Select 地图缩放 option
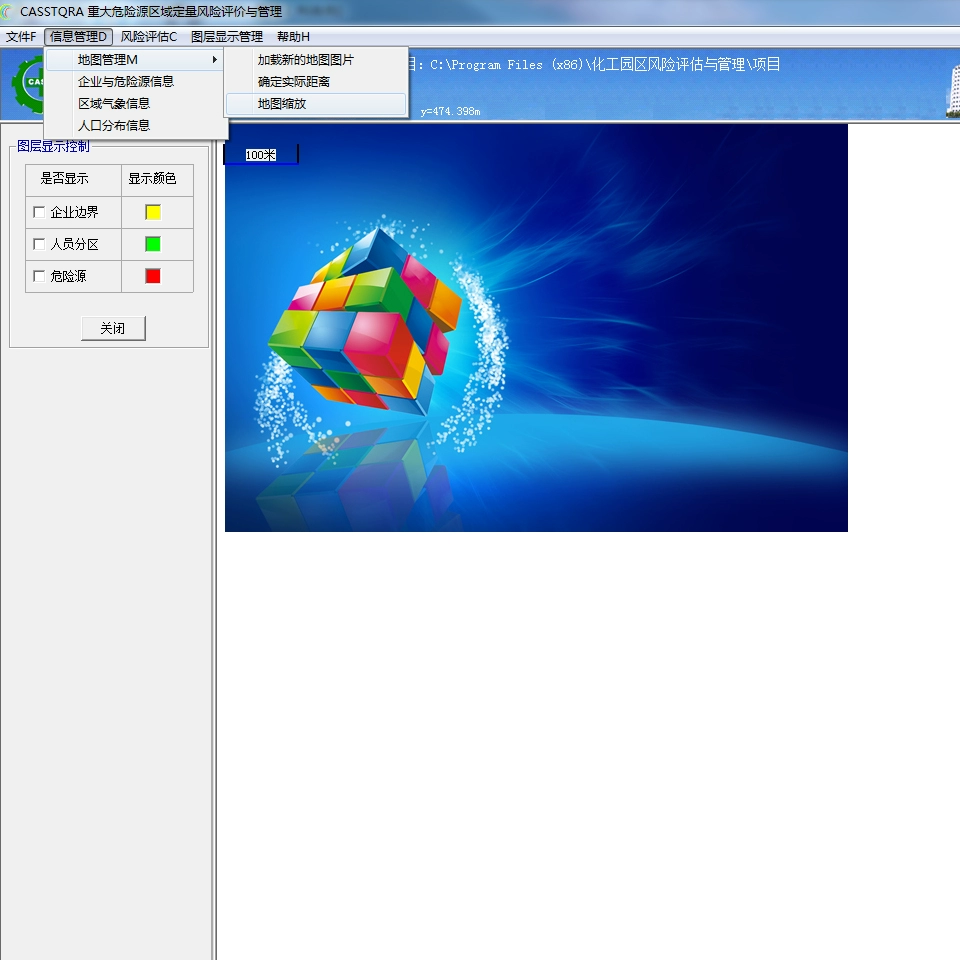 (x=316, y=104)
